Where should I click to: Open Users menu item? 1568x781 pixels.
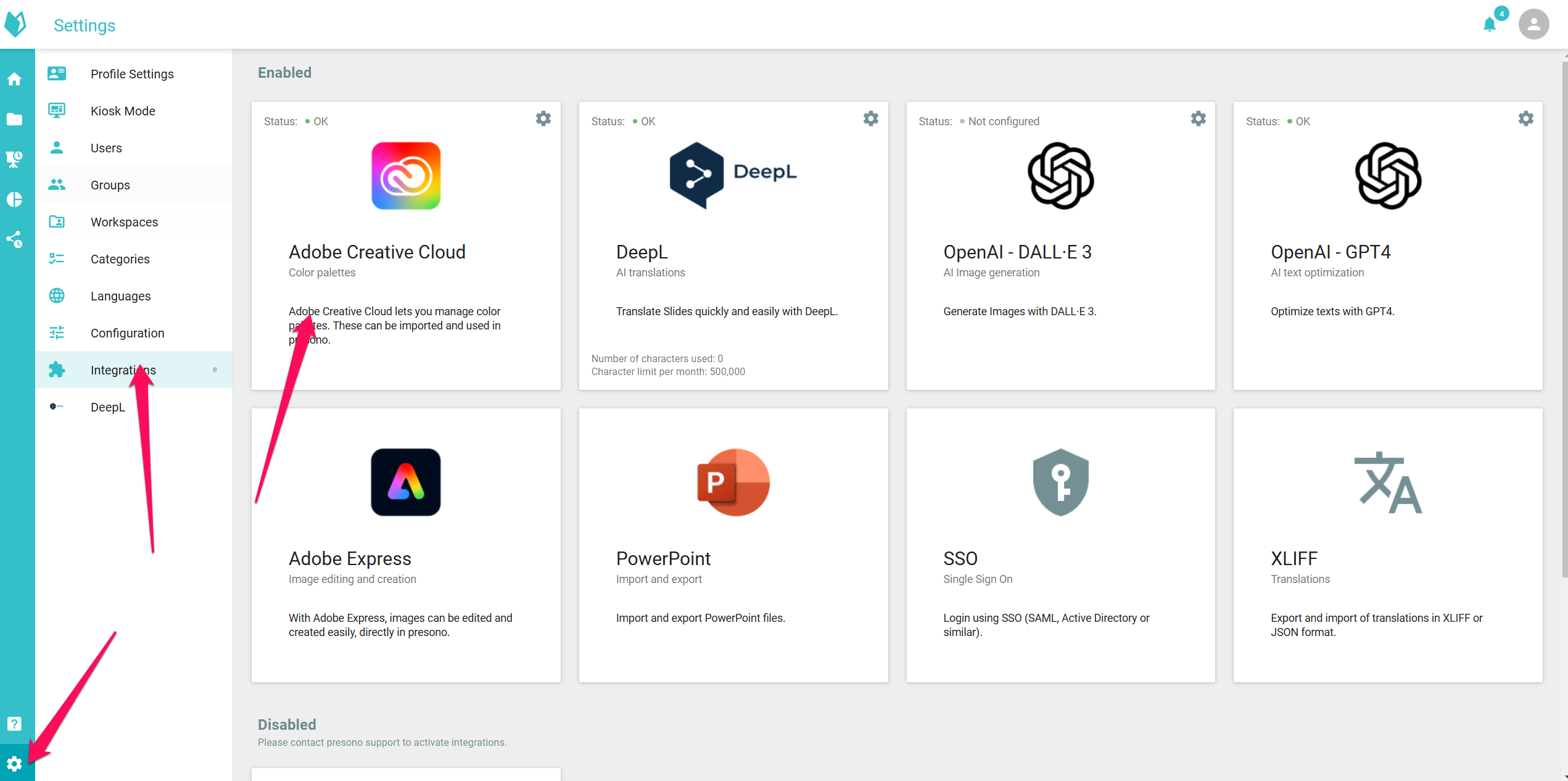click(x=134, y=147)
